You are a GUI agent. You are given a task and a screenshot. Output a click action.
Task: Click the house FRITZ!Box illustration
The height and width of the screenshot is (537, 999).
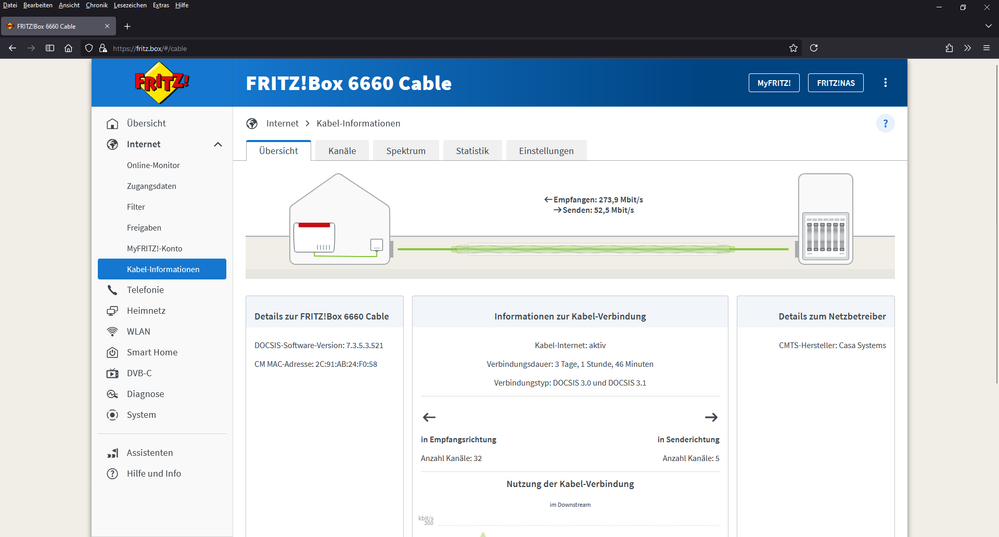[340, 219]
